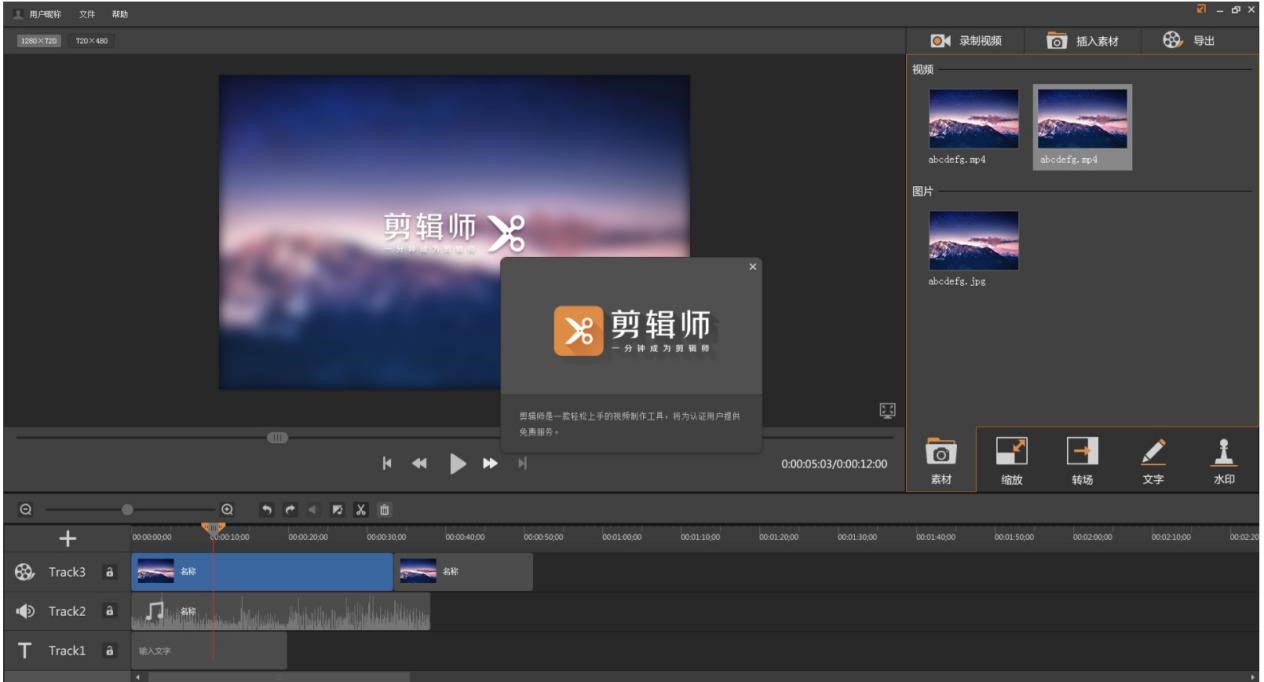Image resolution: width=1264 pixels, height=682 pixels.
Task: Delete selected clip with the trash icon
Action: point(384,509)
